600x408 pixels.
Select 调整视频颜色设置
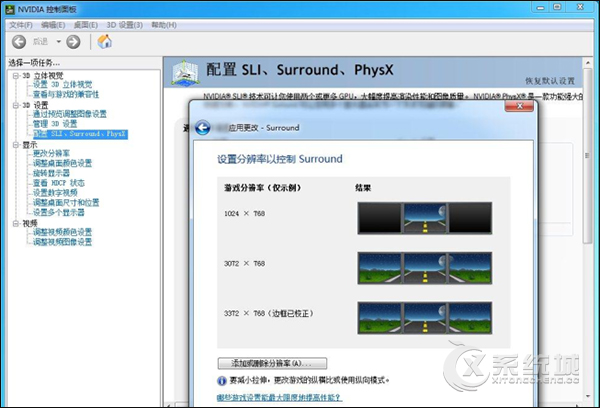[62, 232]
